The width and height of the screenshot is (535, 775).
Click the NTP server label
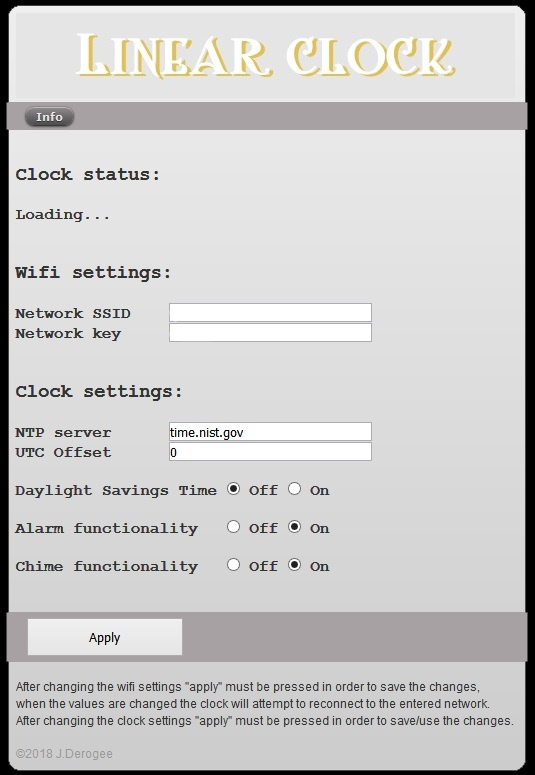click(63, 432)
